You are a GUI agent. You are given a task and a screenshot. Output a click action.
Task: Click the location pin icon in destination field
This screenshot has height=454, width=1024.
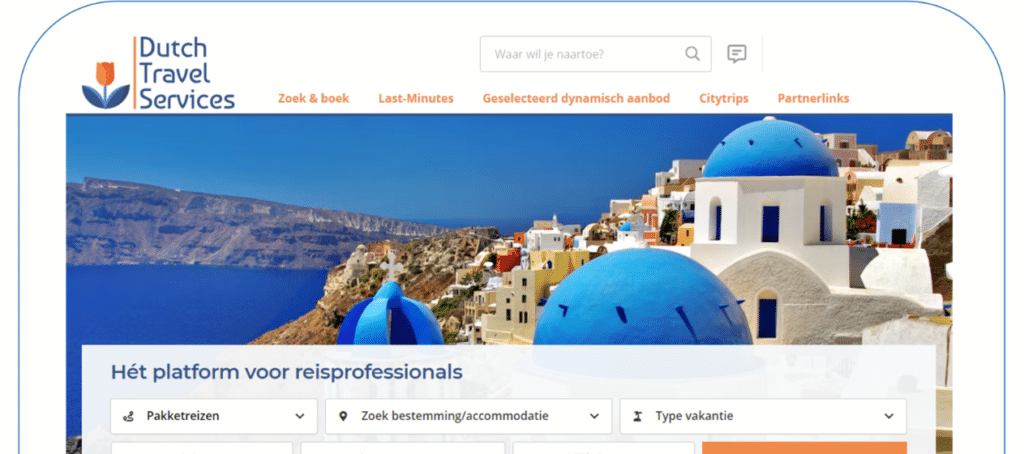pos(344,416)
